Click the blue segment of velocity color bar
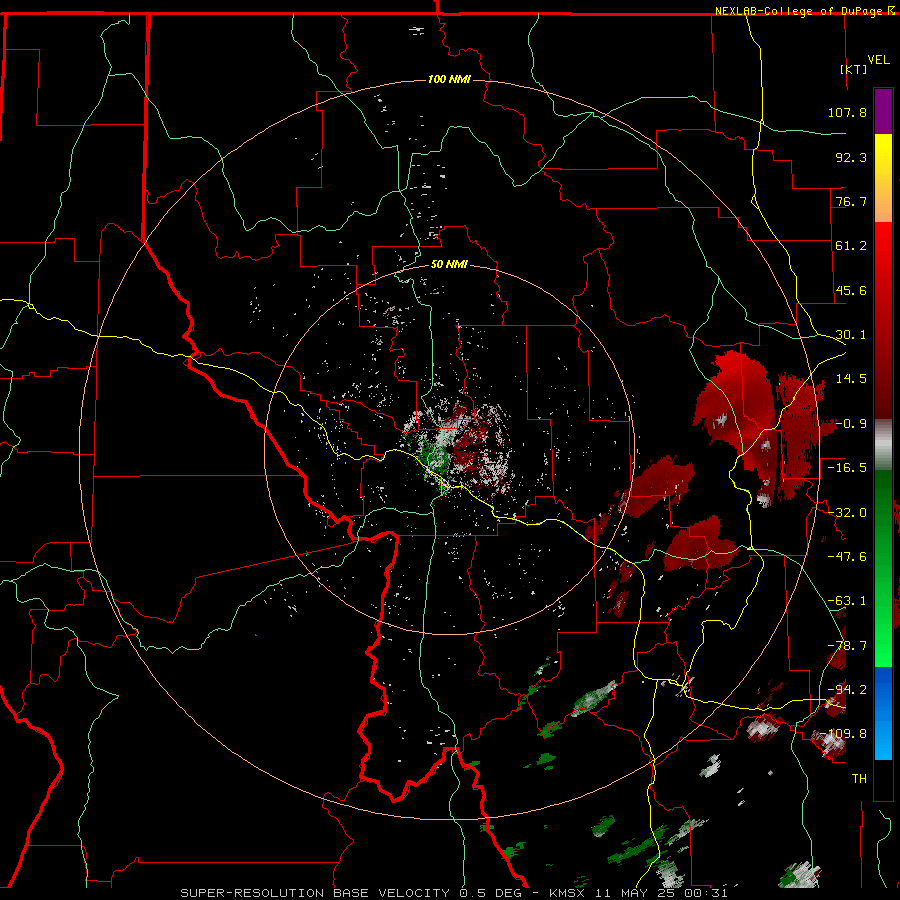The height and width of the screenshot is (900, 900). pos(883,713)
